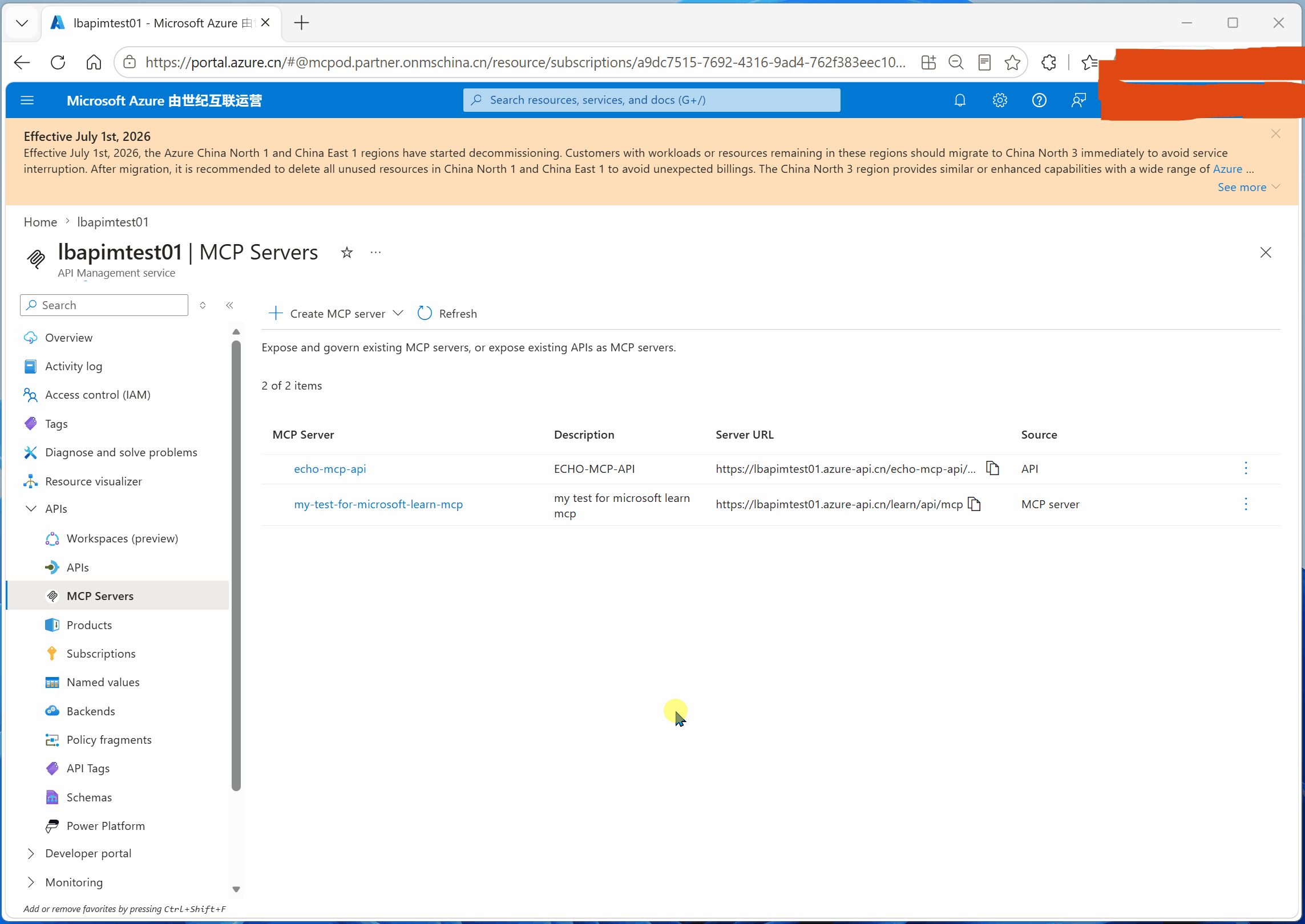Expand the banner with See more
The width and height of the screenshot is (1305, 924).
click(1249, 187)
